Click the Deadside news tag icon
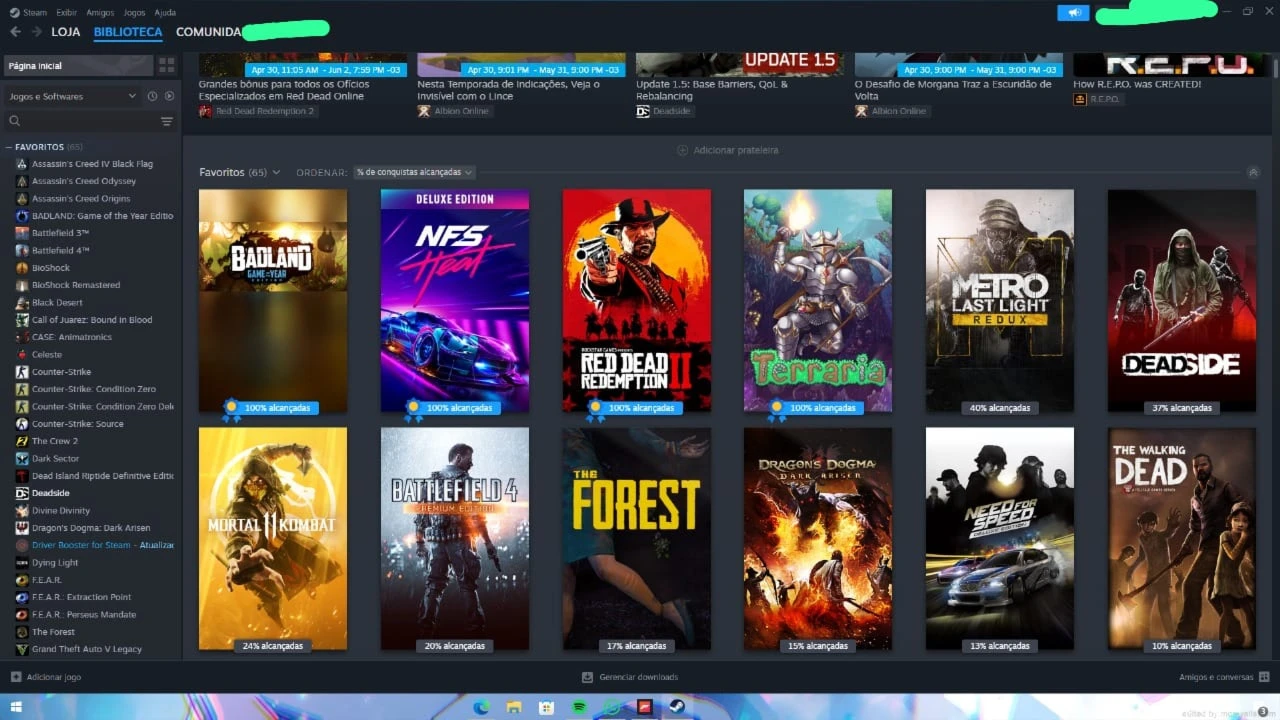The height and width of the screenshot is (720, 1280). [642, 111]
